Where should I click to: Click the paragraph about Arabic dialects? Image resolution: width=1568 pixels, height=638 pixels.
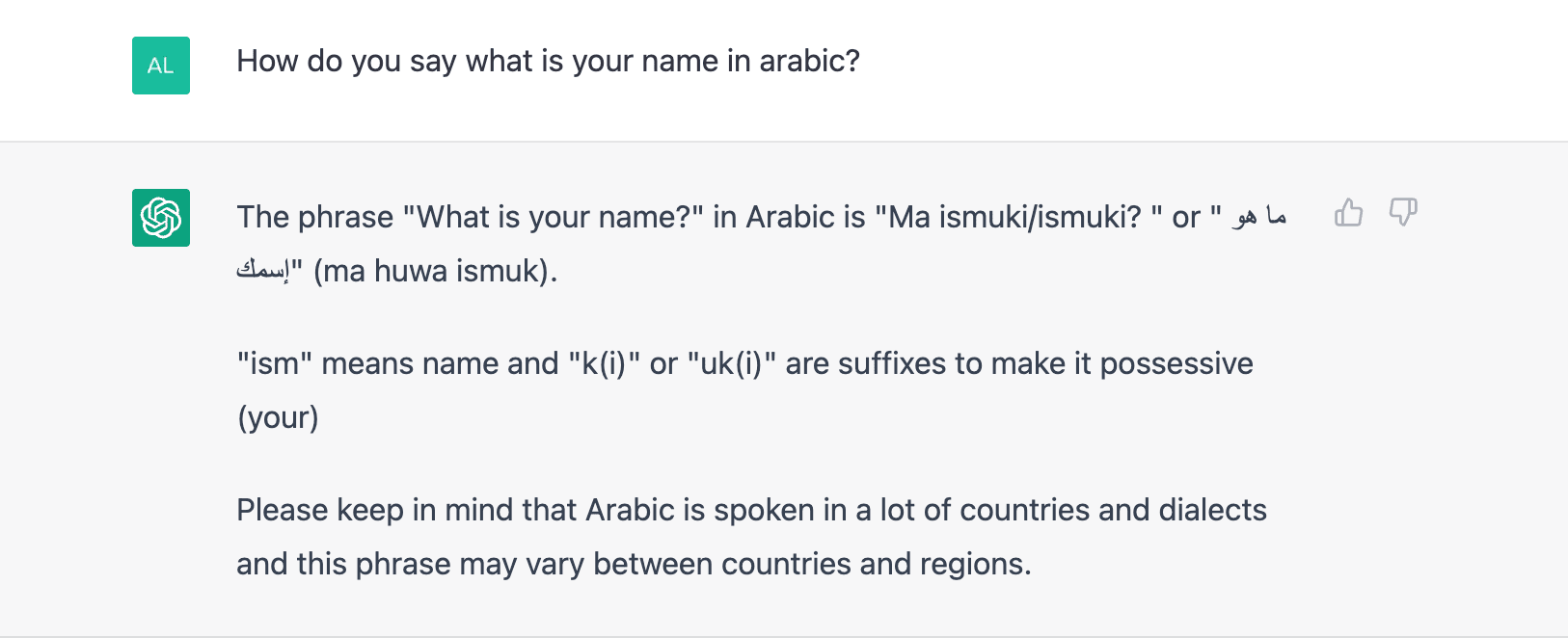coord(751,536)
